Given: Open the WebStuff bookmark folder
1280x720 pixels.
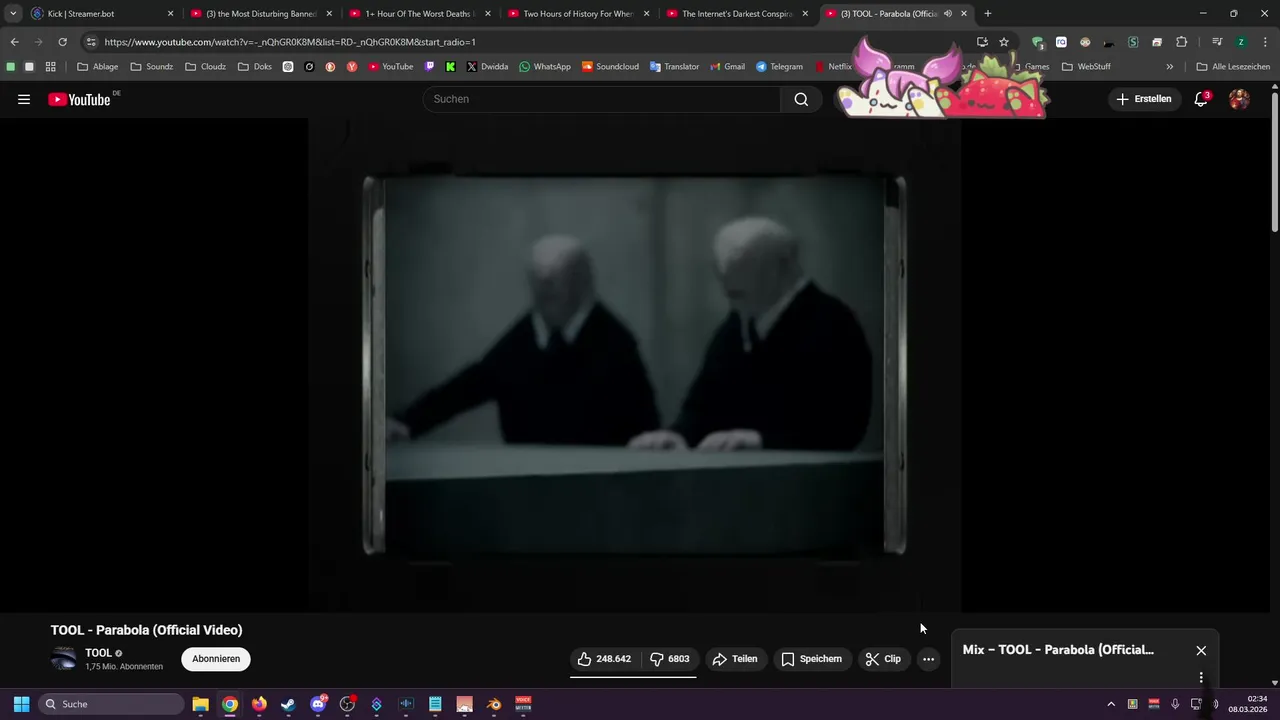Looking at the screenshot, I should [1087, 67].
